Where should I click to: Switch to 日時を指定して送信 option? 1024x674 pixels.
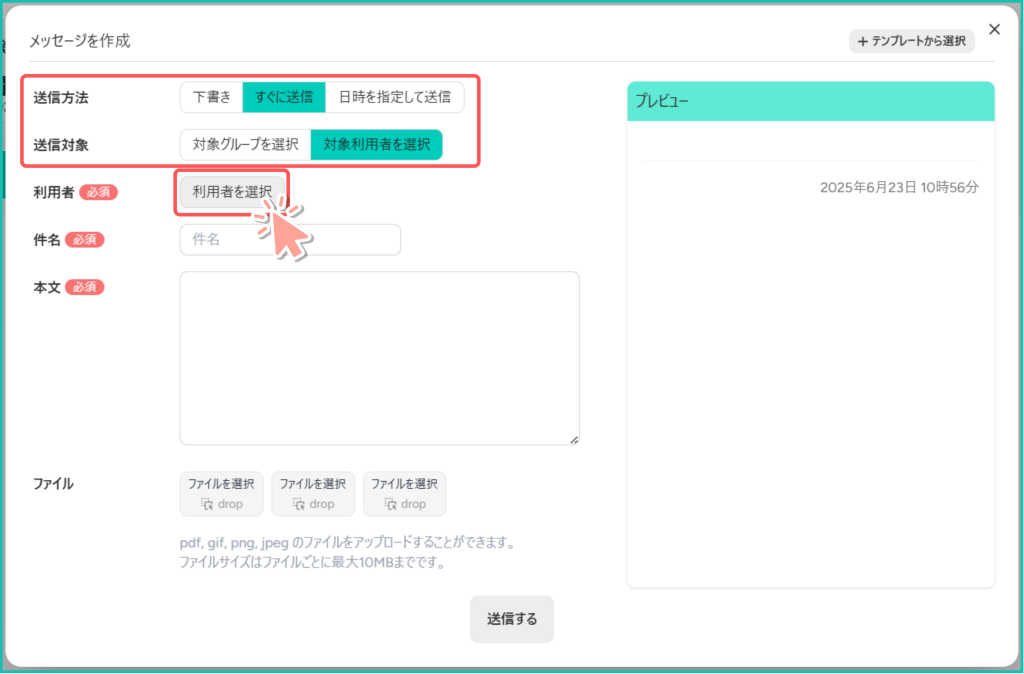click(394, 97)
